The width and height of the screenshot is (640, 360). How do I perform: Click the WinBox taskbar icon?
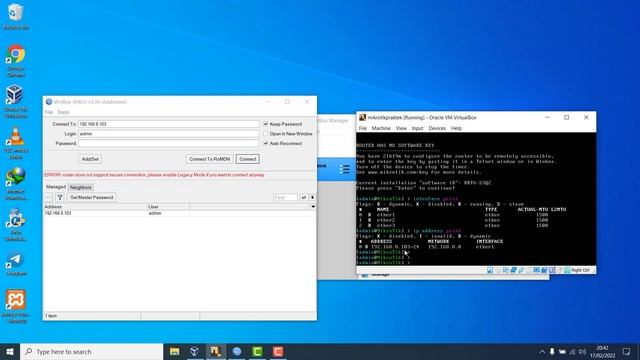coord(237,351)
